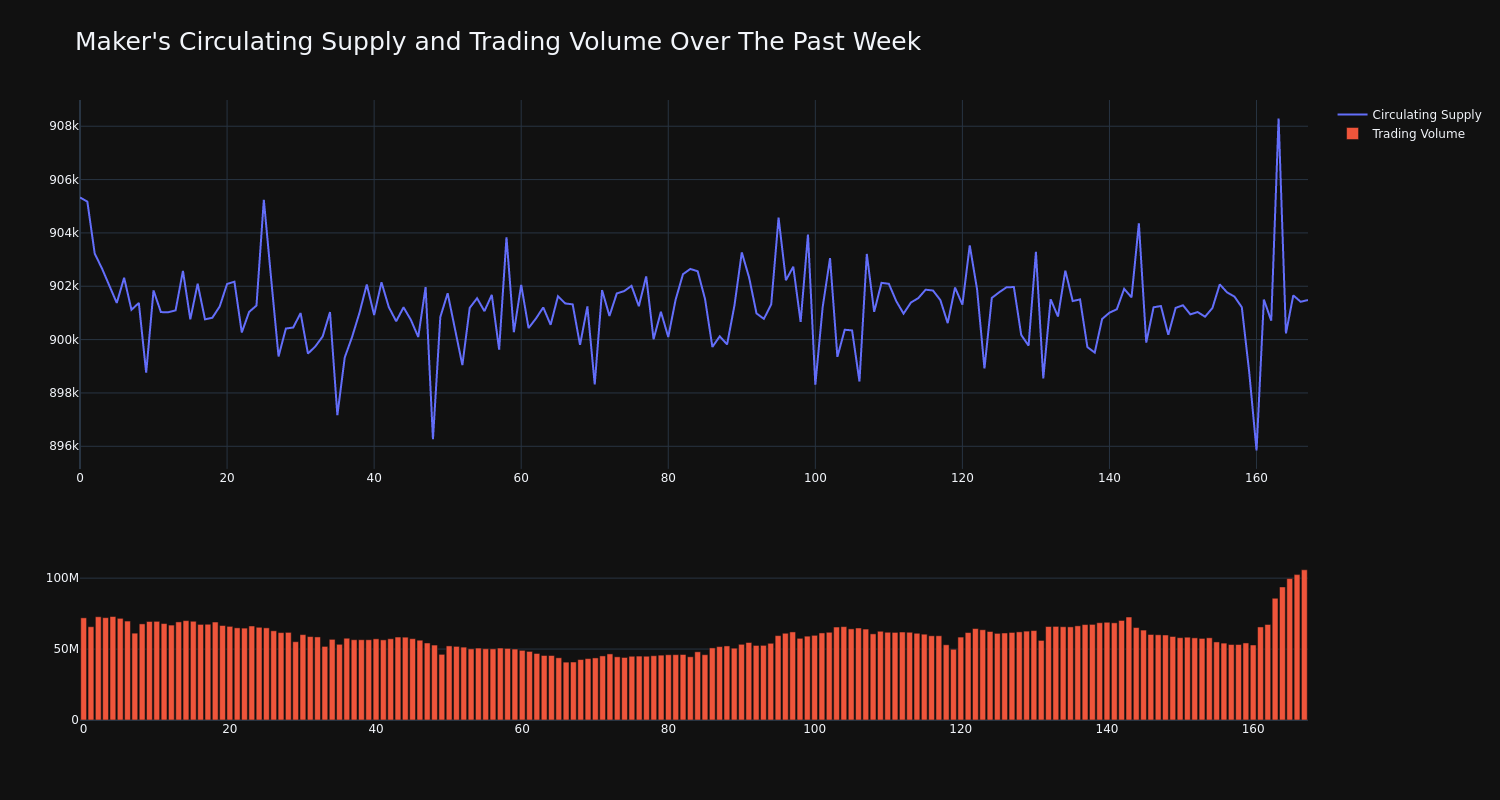Toggle the Circulating Supply legend entry
Screen dimensions: 1500x800
click(1409, 115)
